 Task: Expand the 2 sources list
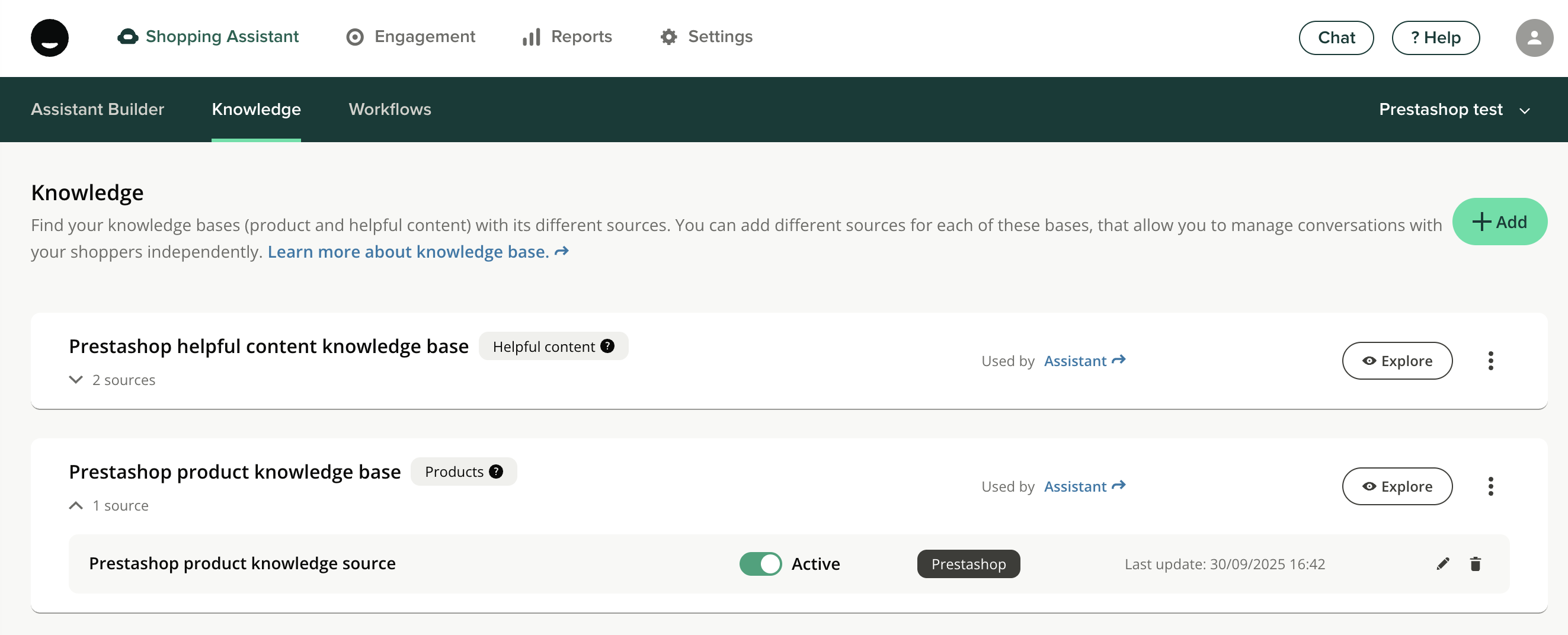(x=76, y=380)
